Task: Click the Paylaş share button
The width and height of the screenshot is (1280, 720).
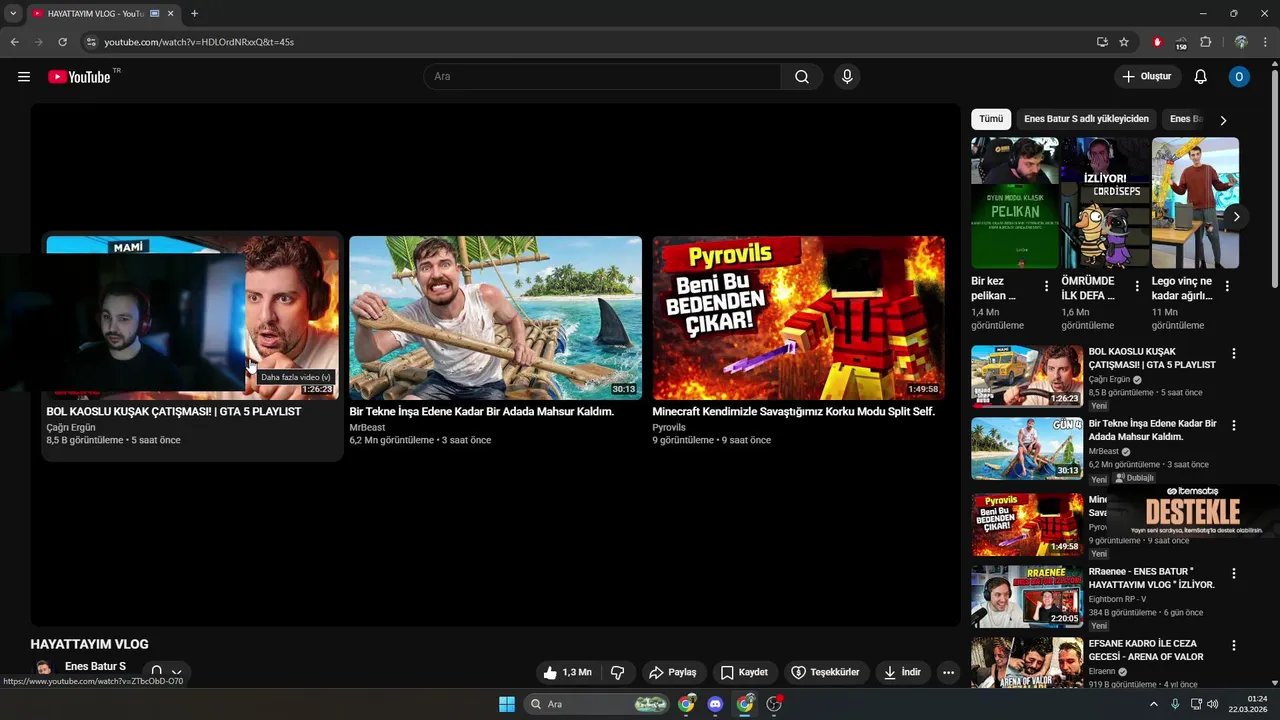Action: pyautogui.click(x=673, y=673)
